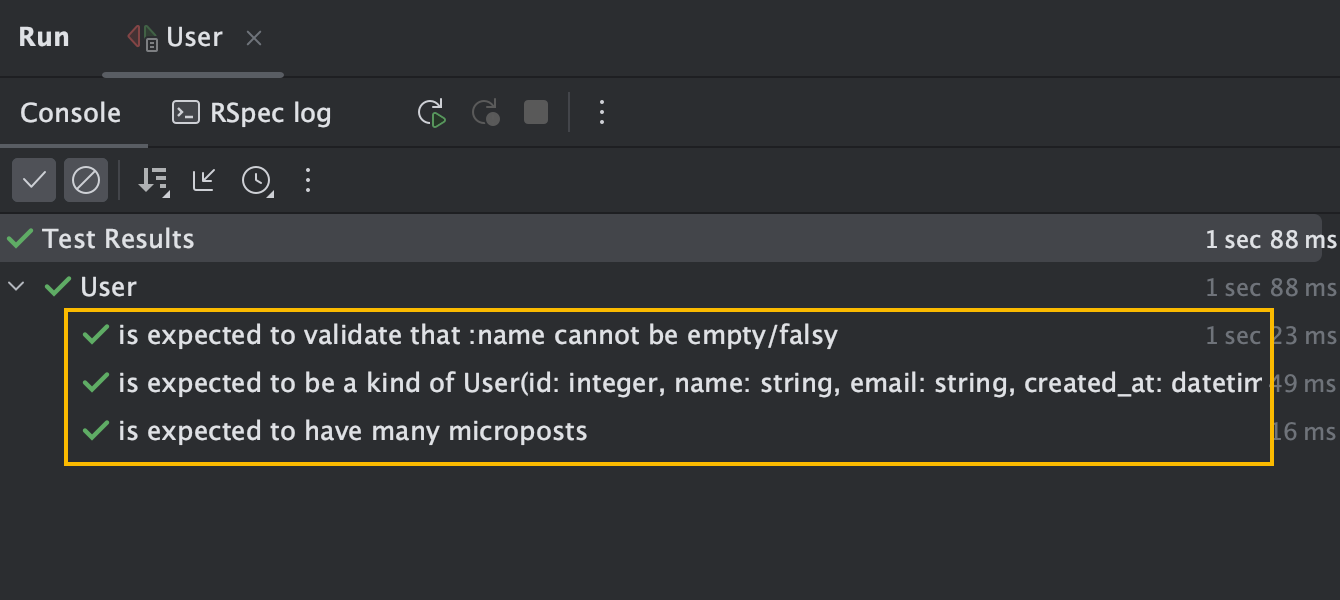Collapse the User test group
1340x600 pixels.
pyautogui.click(x=16, y=287)
